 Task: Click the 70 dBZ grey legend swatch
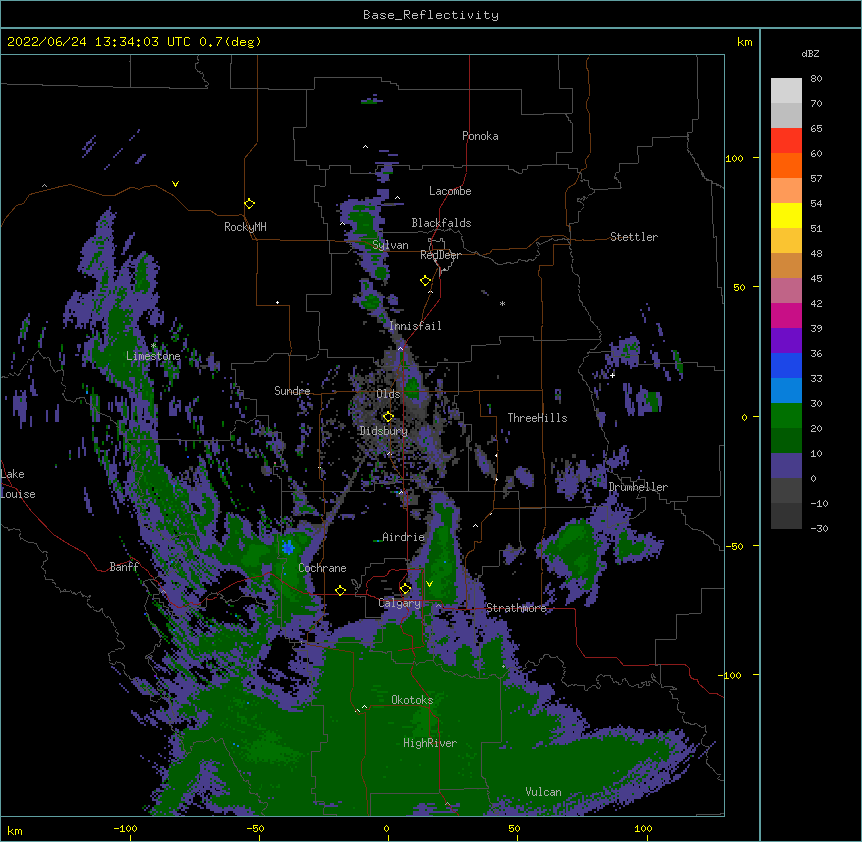786,115
